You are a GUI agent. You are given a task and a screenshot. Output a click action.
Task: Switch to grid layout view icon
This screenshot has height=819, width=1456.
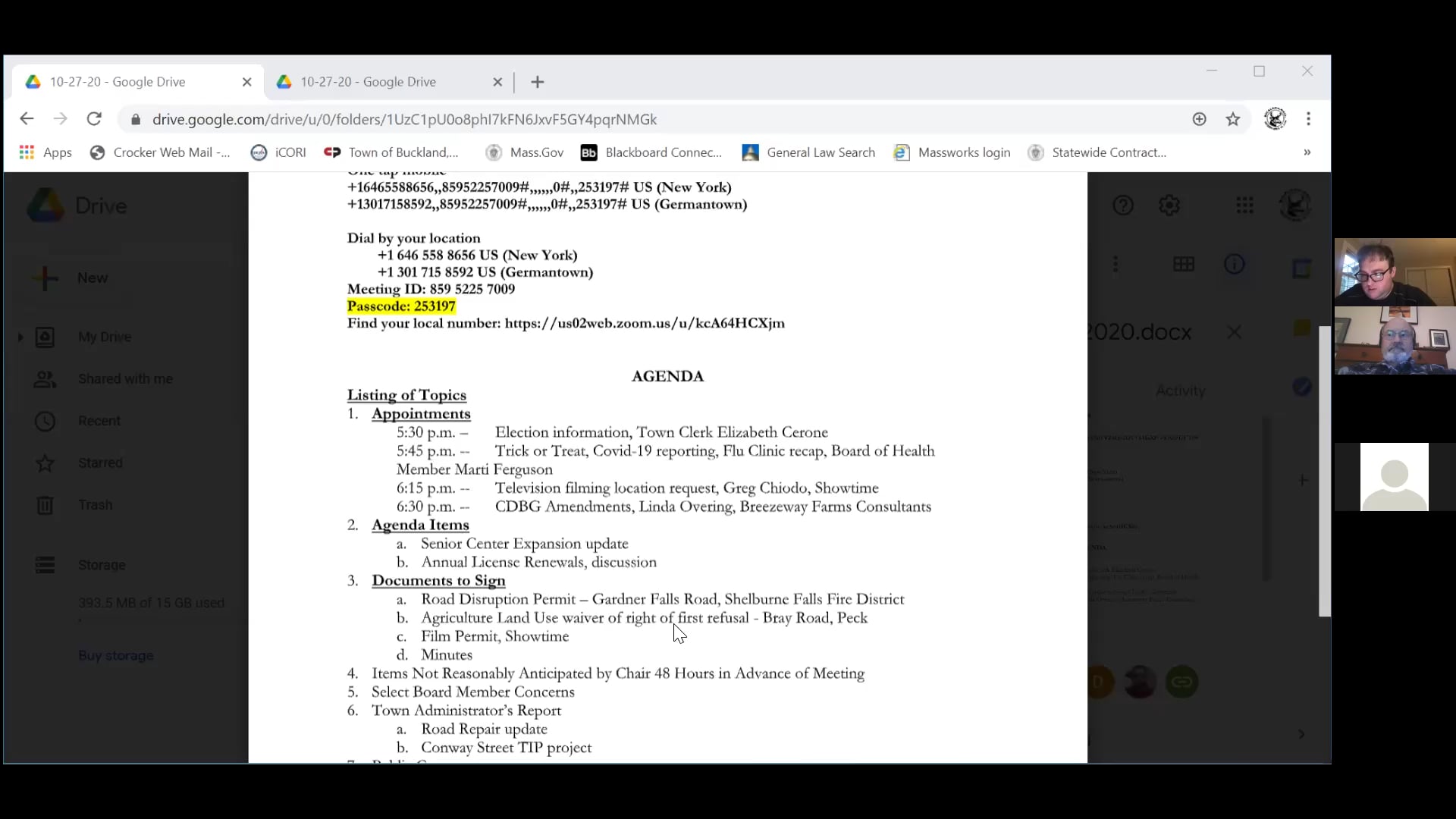pos(1184,264)
